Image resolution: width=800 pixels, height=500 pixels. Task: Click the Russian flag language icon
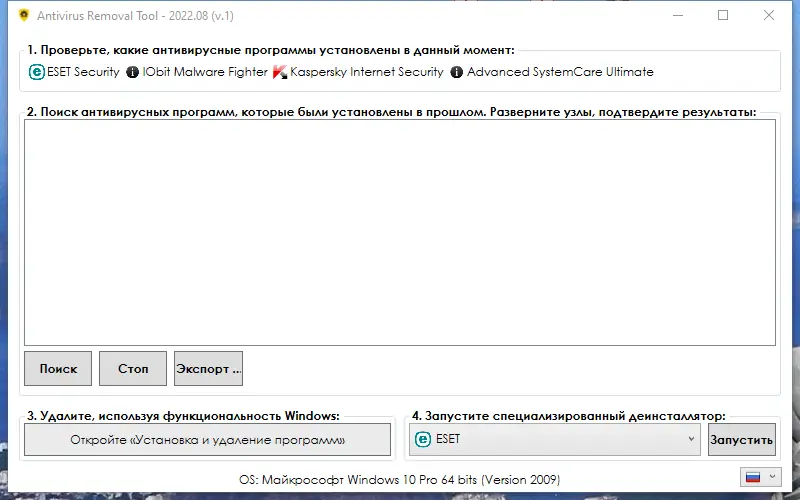point(753,477)
